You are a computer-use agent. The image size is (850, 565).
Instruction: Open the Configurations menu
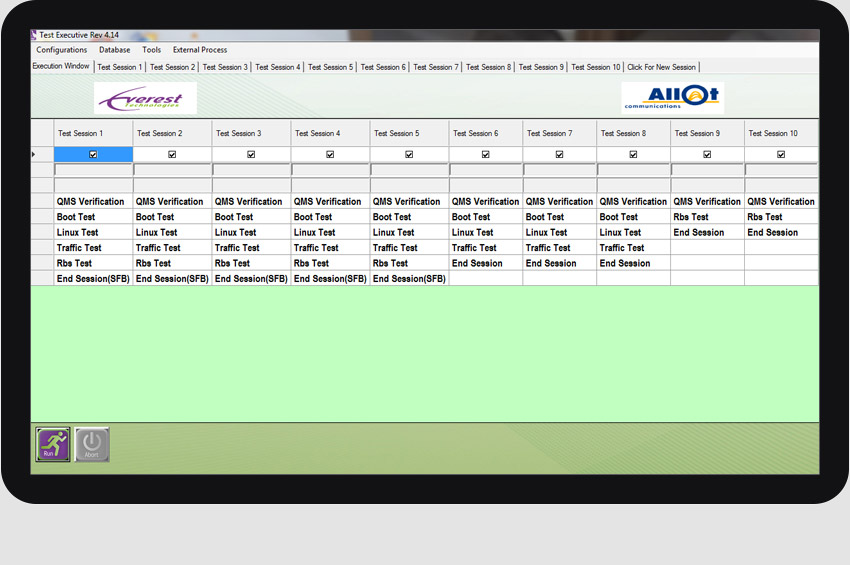pyautogui.click(x=61, y=50)
